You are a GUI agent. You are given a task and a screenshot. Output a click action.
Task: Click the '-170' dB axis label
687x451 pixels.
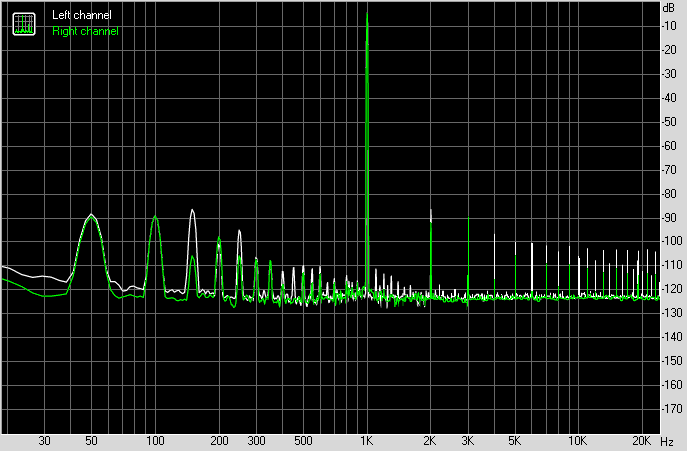pyautogui.click(x=673, y=408)
